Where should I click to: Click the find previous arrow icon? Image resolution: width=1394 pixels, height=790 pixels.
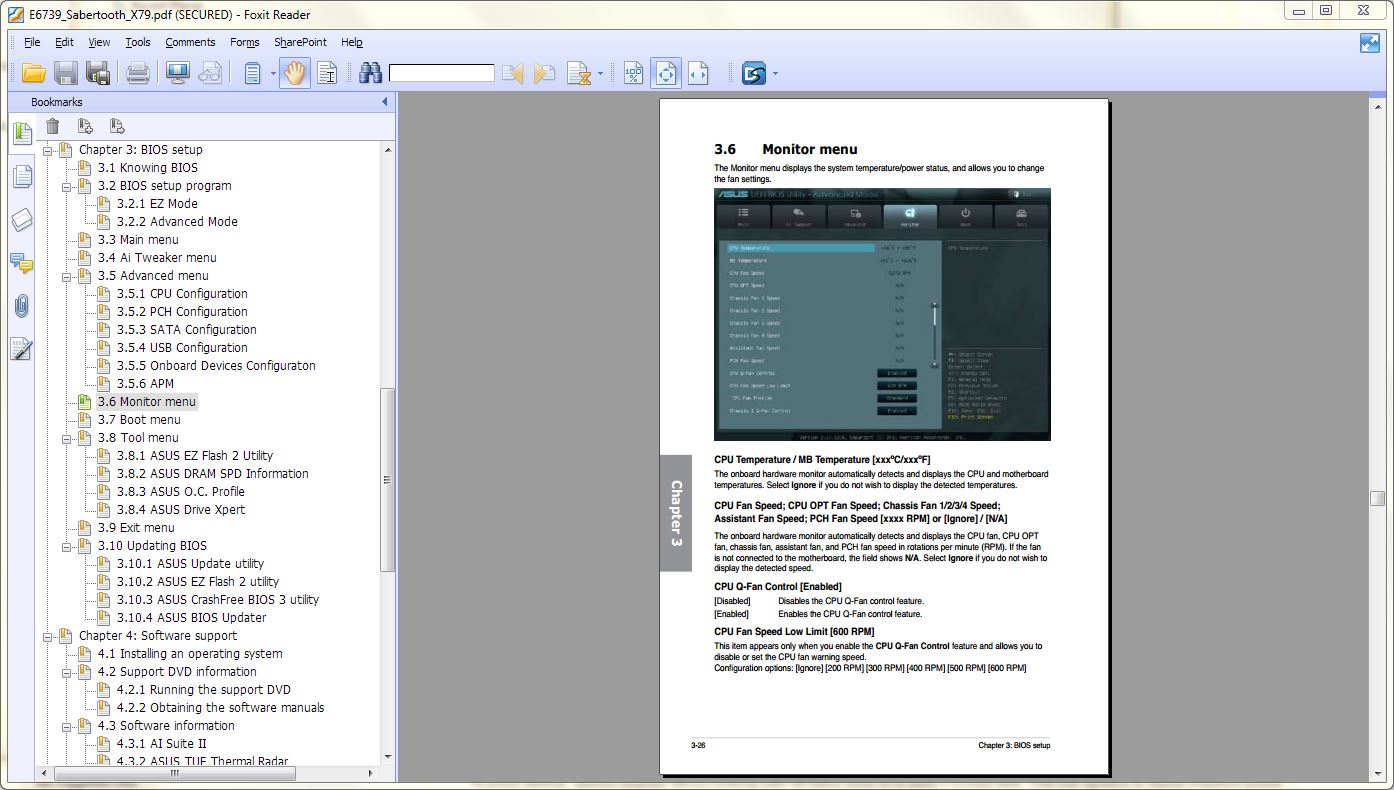(513, 73)
